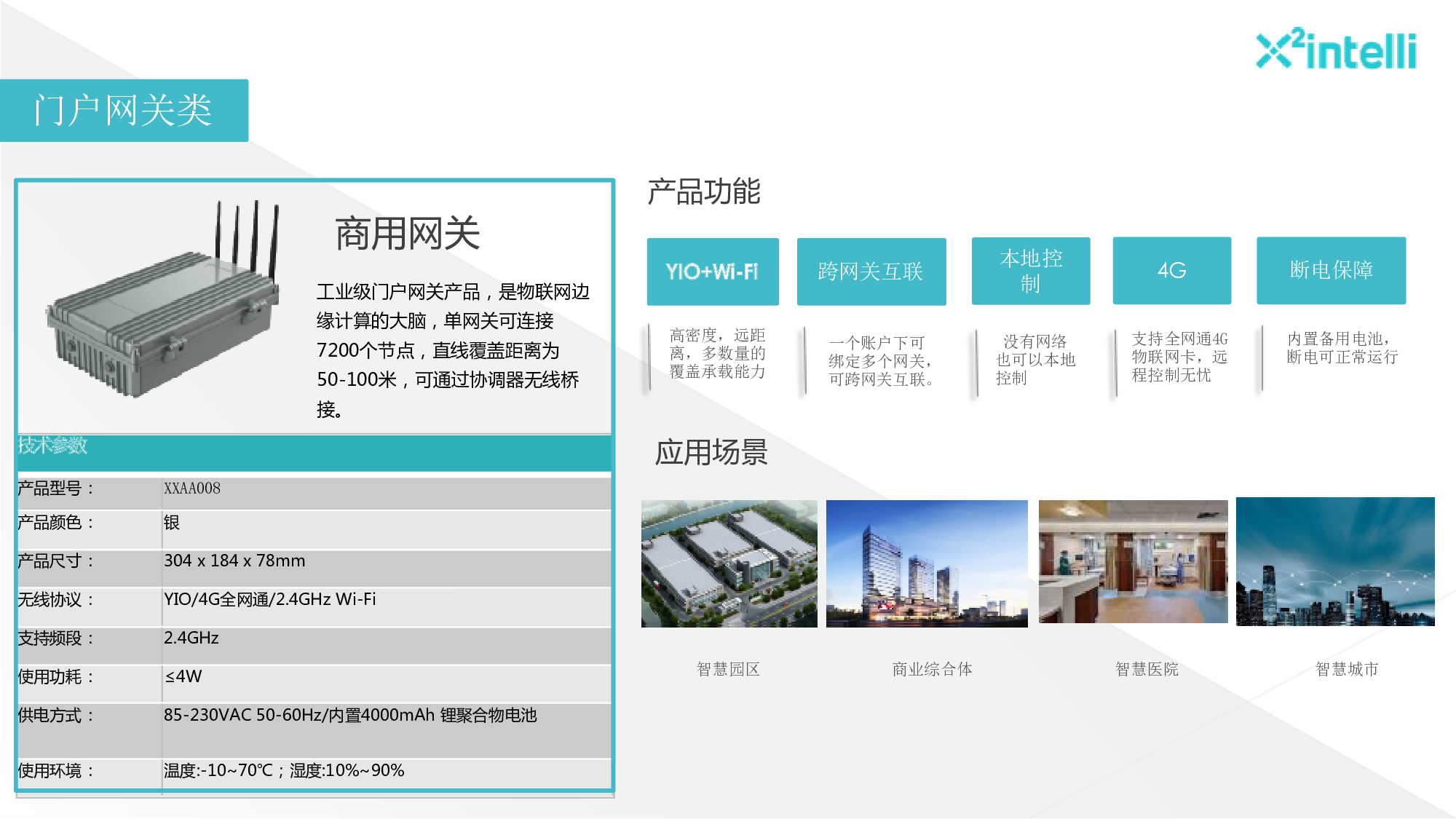Click the 商业综合体 caption
1456x819 pixels.
coord(933,669)
